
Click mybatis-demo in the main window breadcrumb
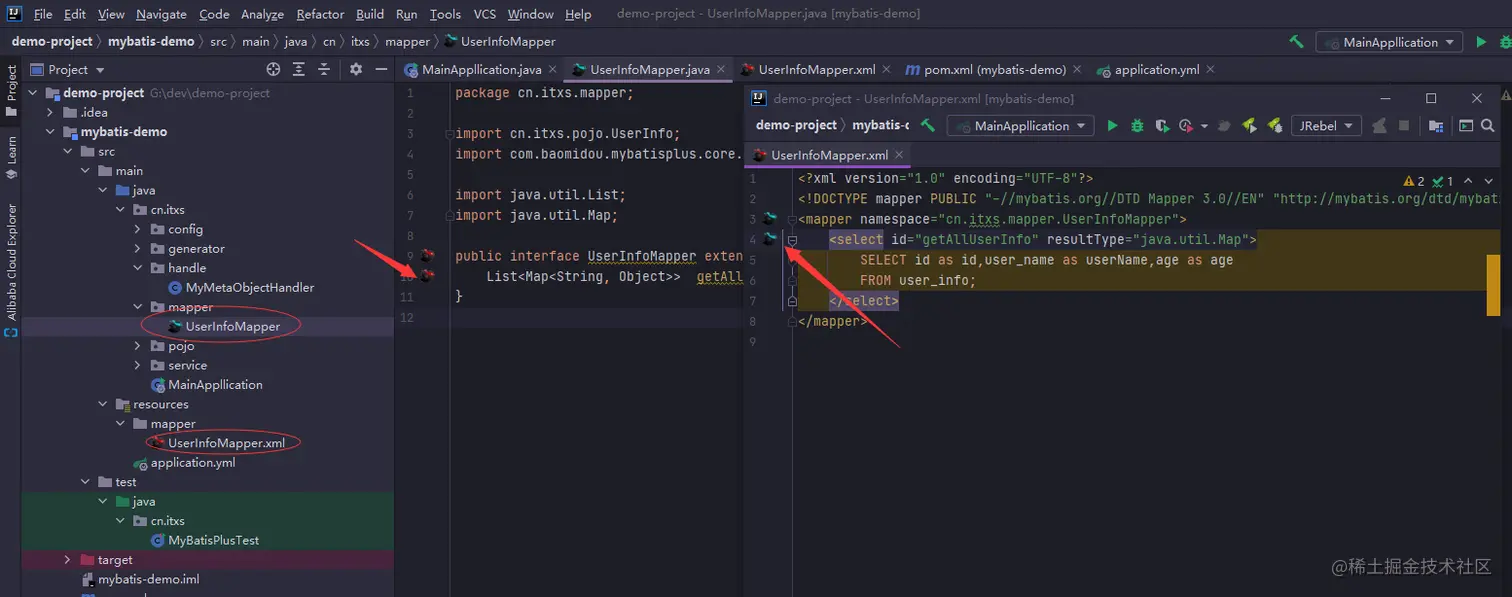(x=152, y=42)
